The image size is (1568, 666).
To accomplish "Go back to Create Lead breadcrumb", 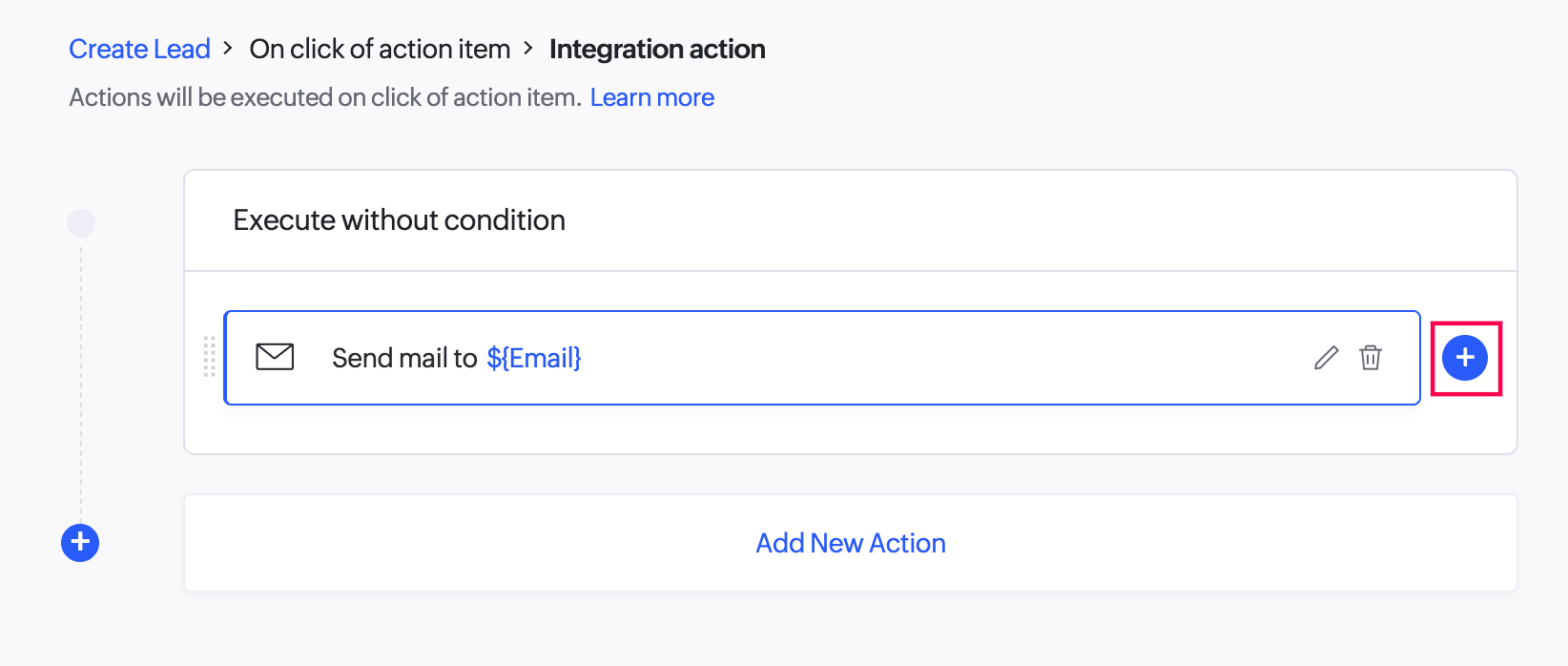I will point(139,49).
